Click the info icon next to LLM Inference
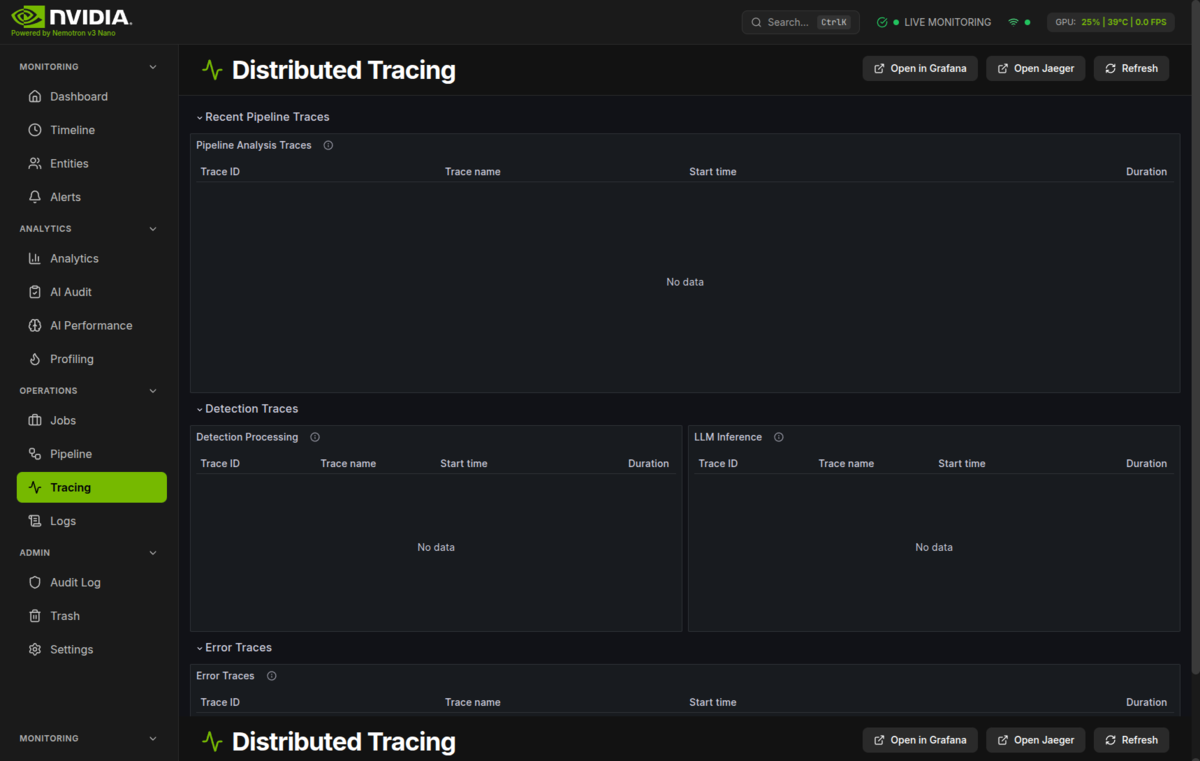Image resolution: width=1200 pixels, height=761 pixels. 779,437
